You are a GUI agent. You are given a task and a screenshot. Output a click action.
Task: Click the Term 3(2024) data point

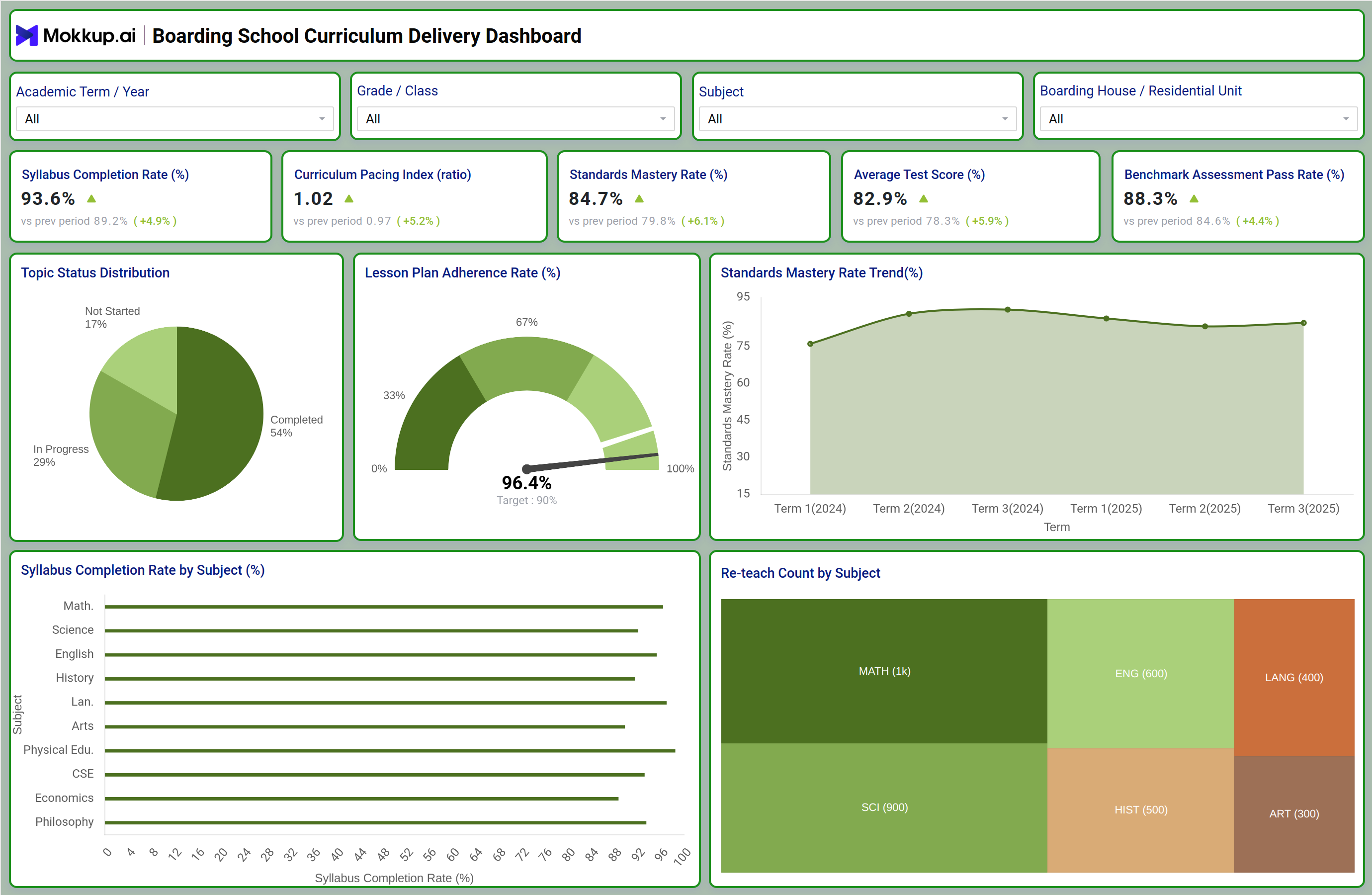click(x=1008, y=310)
